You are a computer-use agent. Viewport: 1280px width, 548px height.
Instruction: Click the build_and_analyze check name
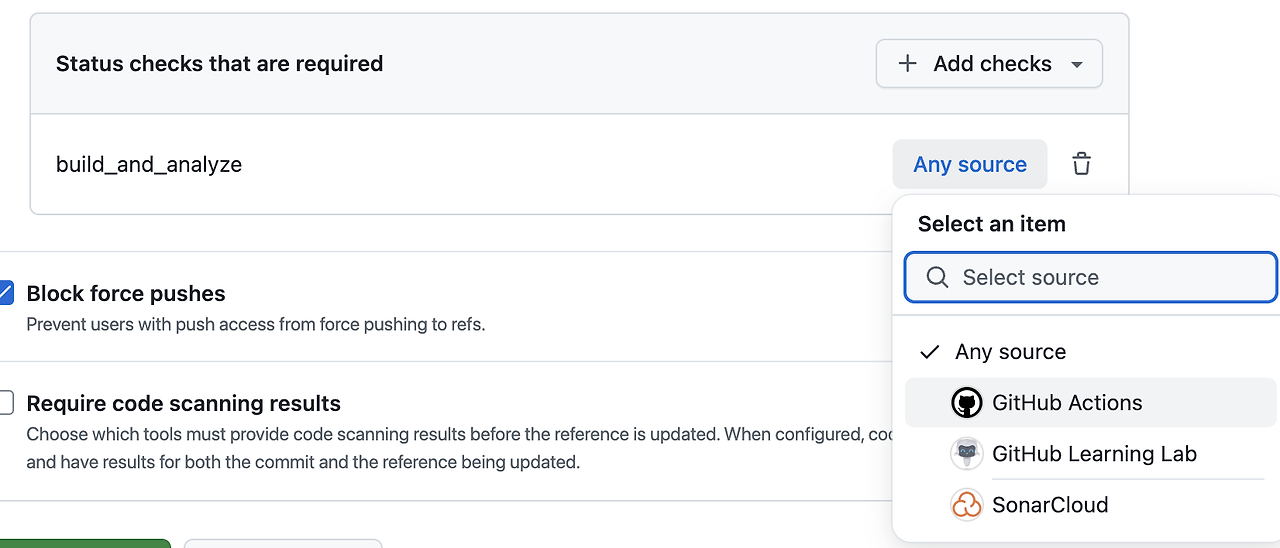[149, 165]
